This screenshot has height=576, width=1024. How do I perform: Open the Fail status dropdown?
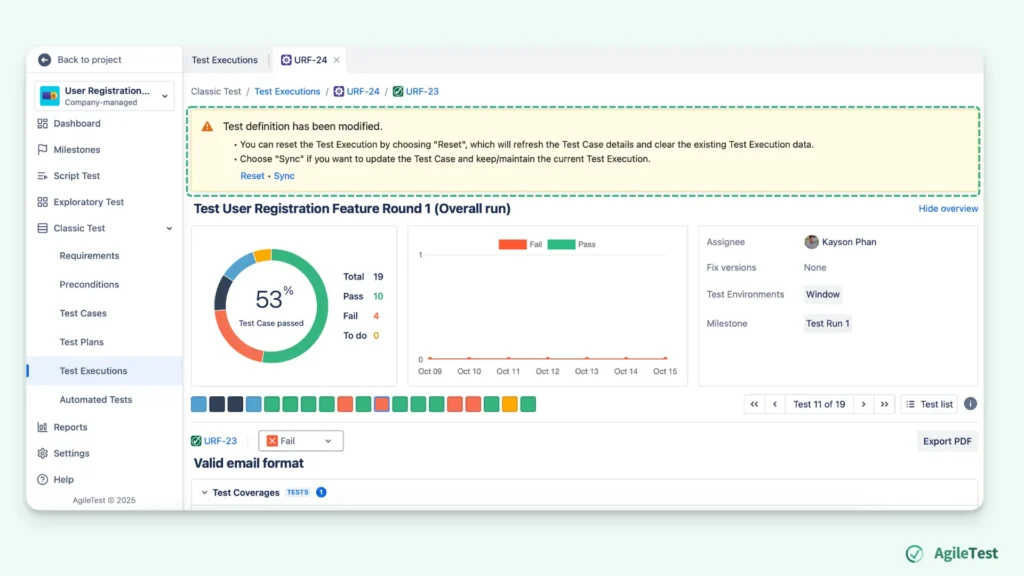coord(300,441)
